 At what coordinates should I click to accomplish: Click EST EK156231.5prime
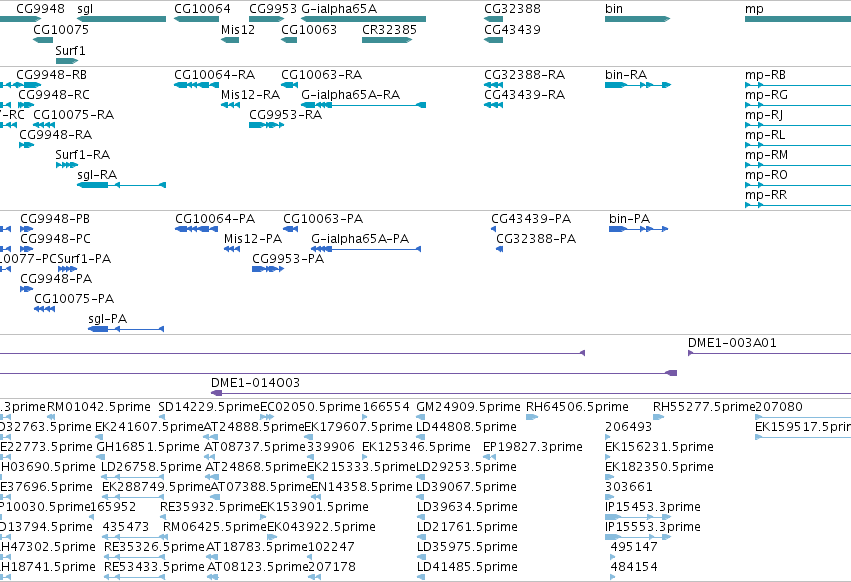click(x=659, y=447)
